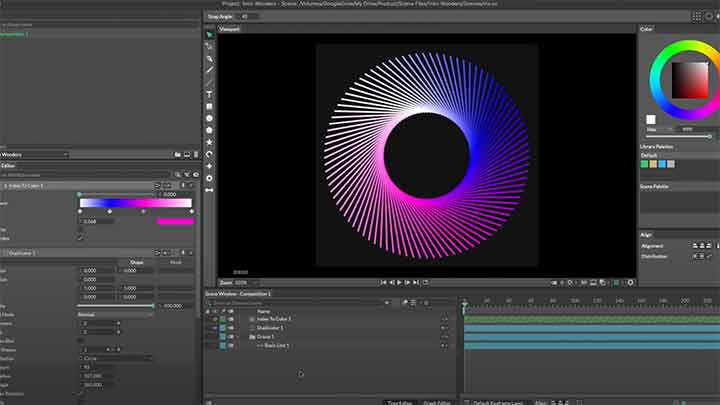Select the Rectangle shape tool
This screenshot has height=405, width=720.
(x=209, y=107)
